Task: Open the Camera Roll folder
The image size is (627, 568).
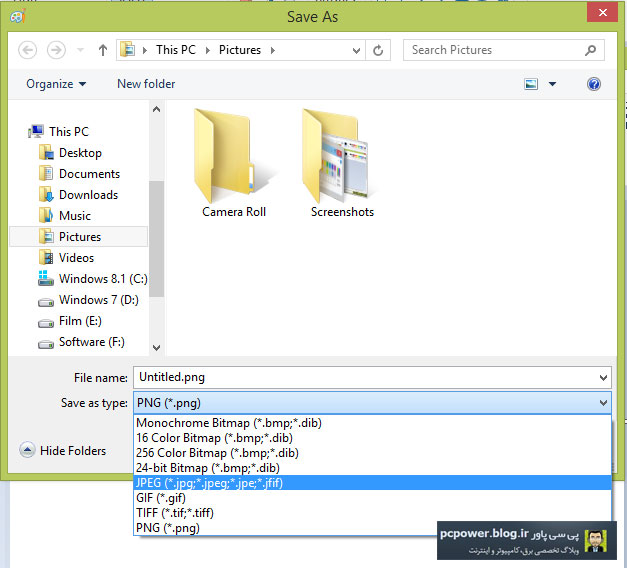Action: (234, 165)
